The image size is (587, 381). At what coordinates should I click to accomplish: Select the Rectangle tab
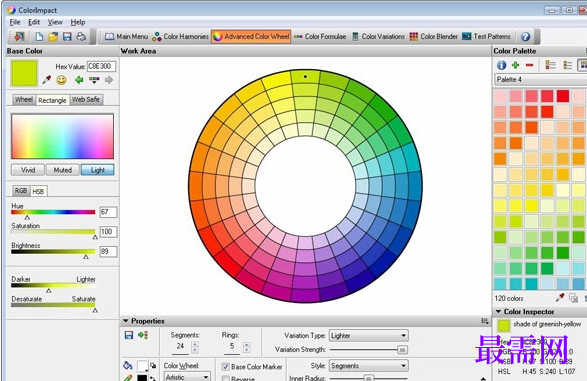[x=52, y=100]
